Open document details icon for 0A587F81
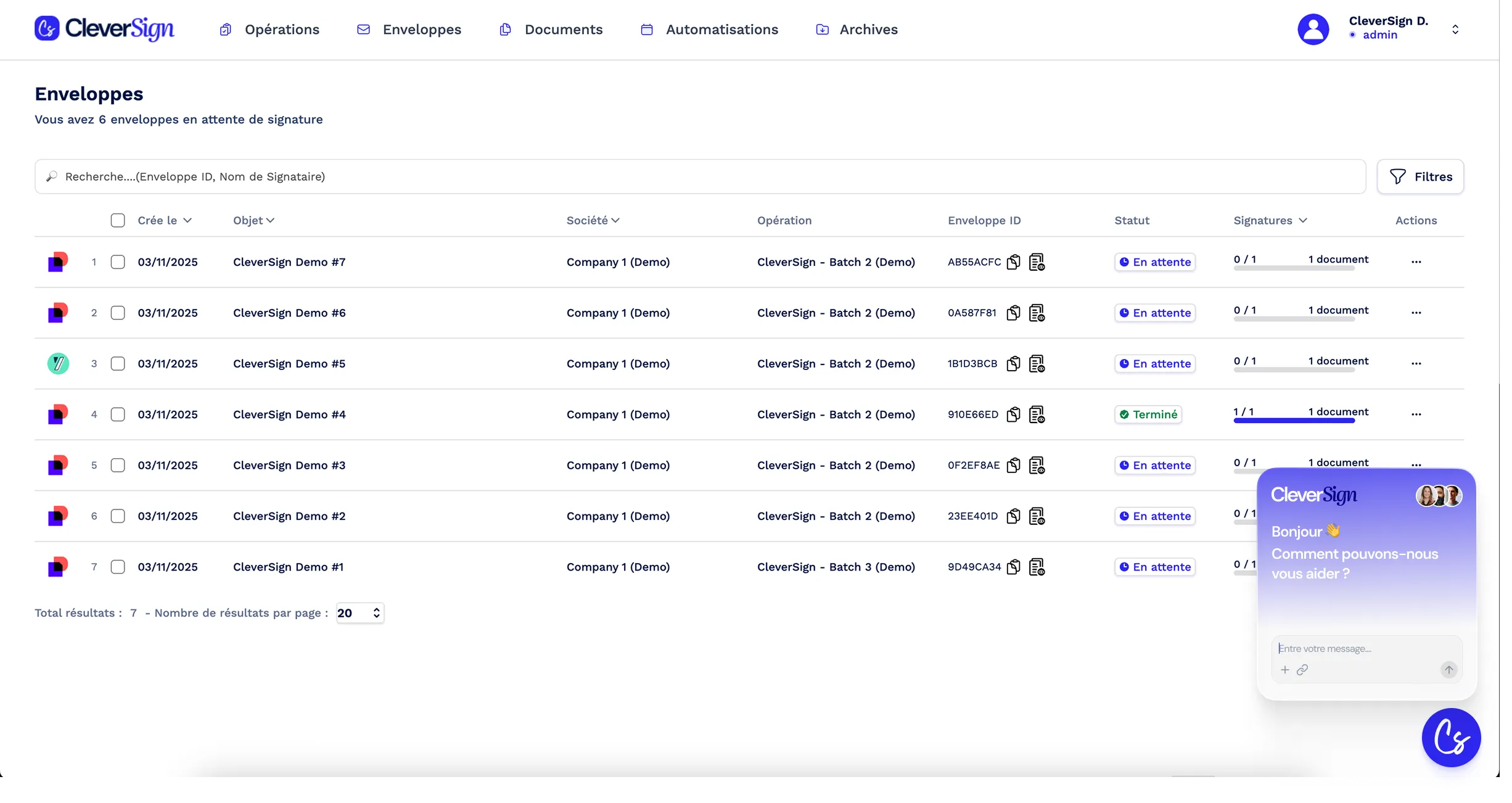Viewport: 1512px width, 803px height. (x=1037, y=313)
